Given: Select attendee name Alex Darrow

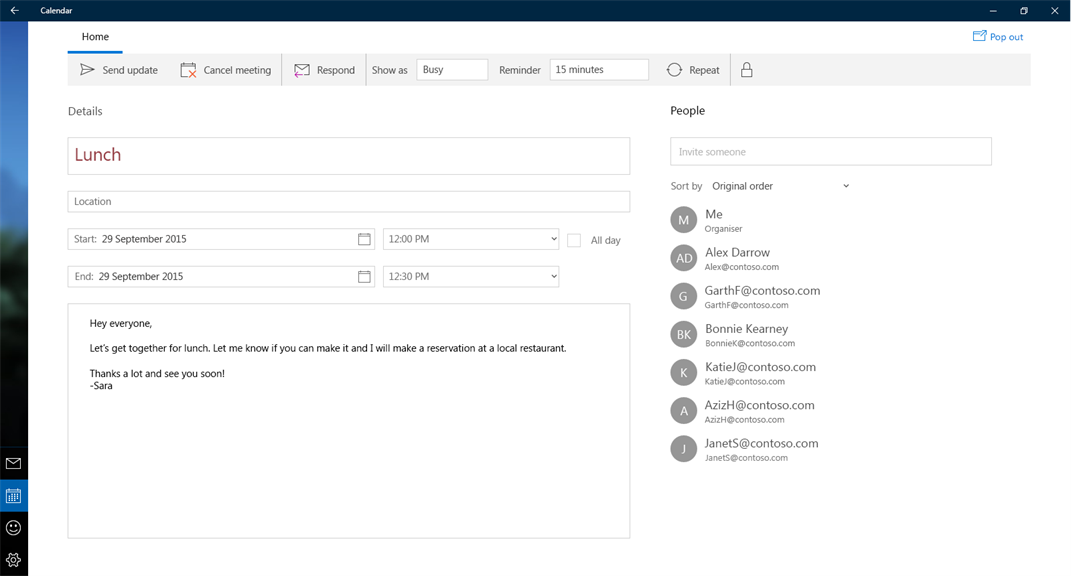Looking at the screenshot, I should [x=737, y=252].
